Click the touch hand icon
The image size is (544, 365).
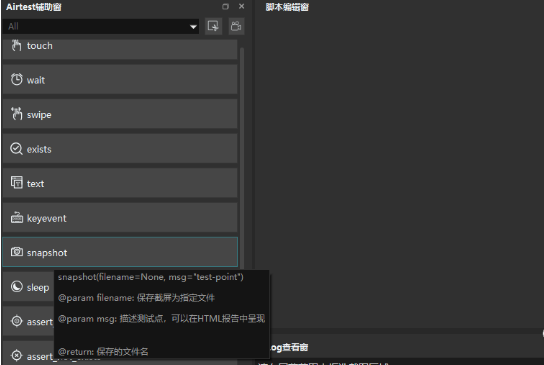(x=16, y=45)
